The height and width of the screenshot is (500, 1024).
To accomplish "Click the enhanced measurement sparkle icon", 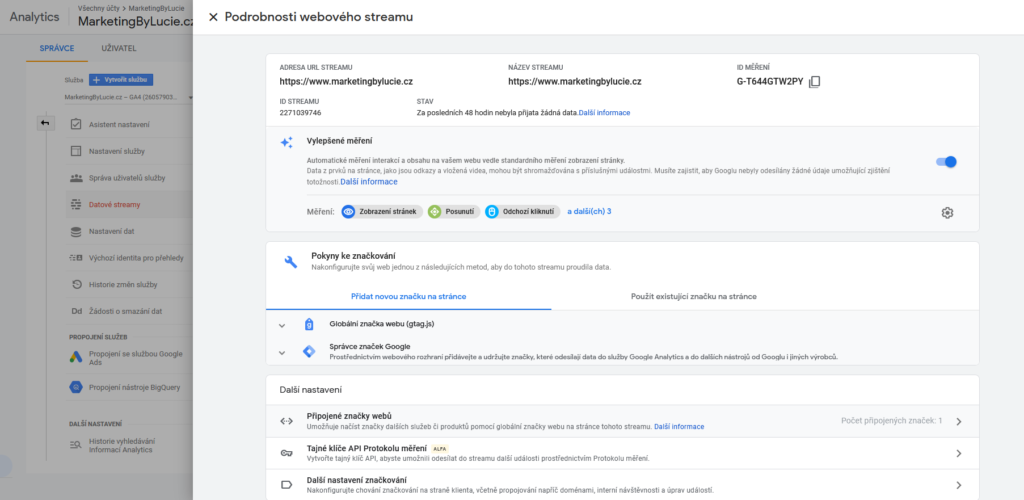I will (x=286, y=142).
